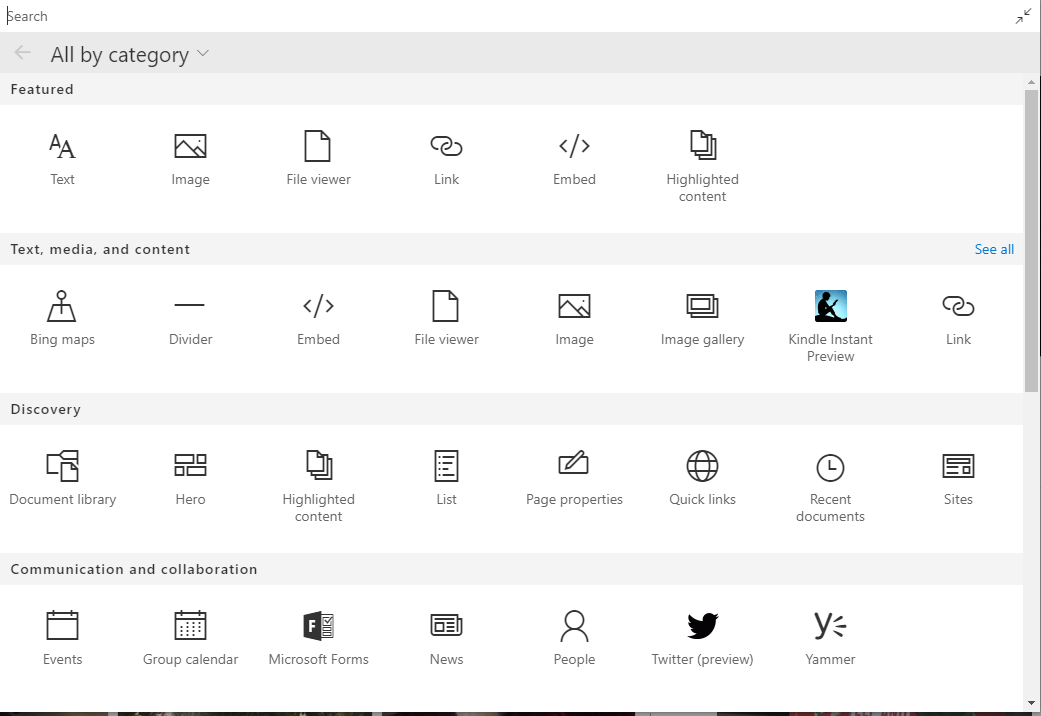
Task: Choose the Group calendar web part
Action: tap(190, 638)
